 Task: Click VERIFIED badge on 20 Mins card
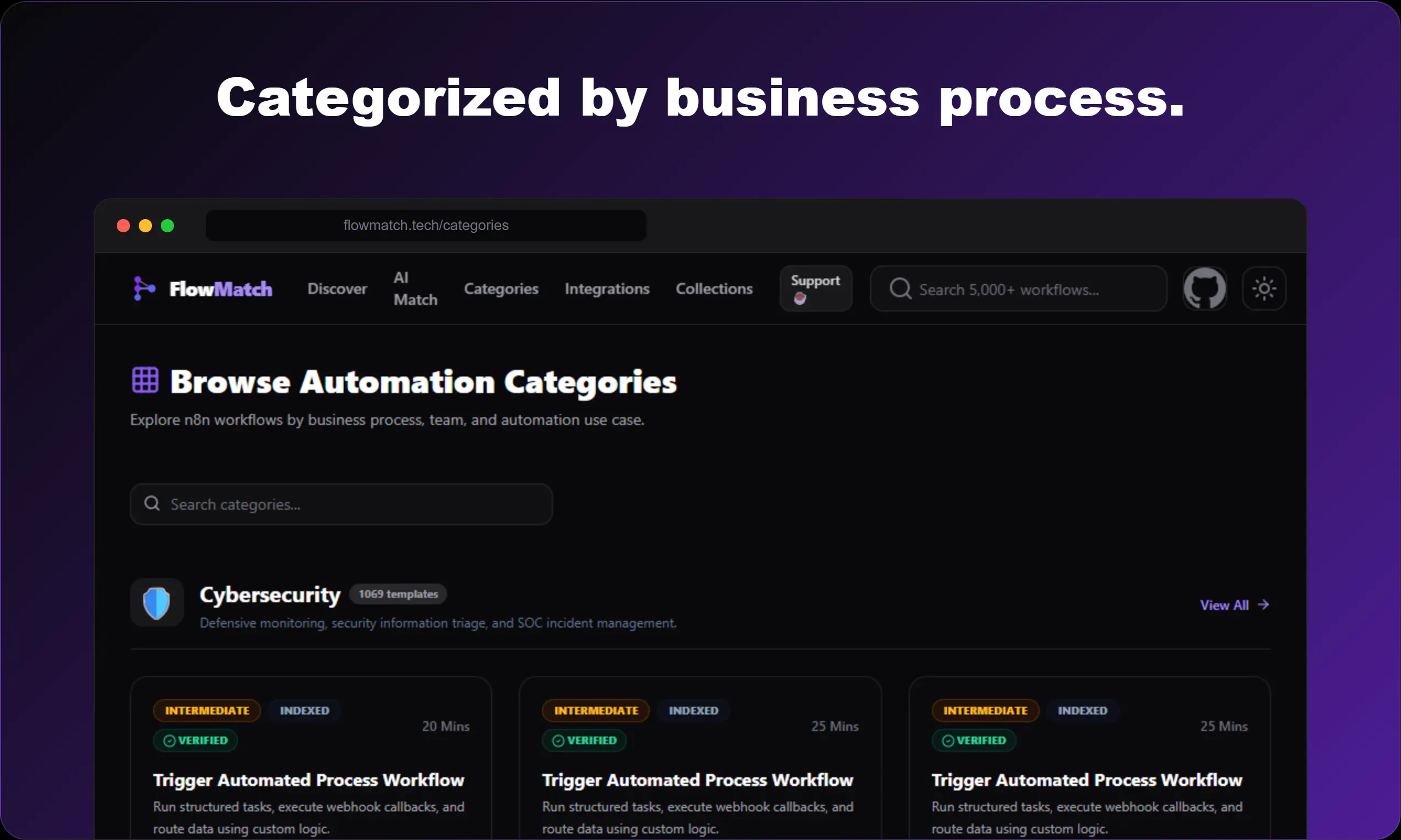point(195,740)
